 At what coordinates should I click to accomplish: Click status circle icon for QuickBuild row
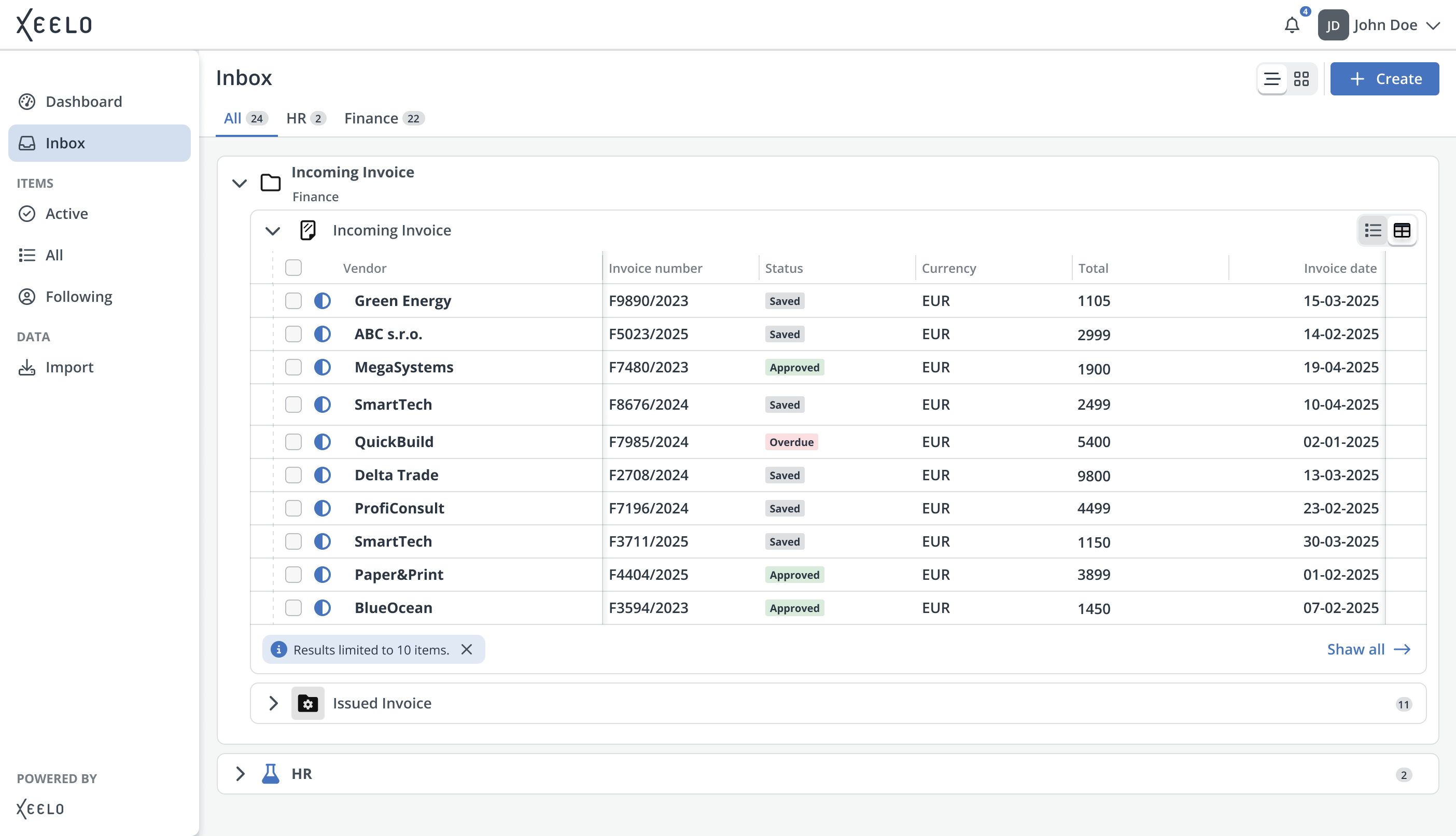click(323, 441)
